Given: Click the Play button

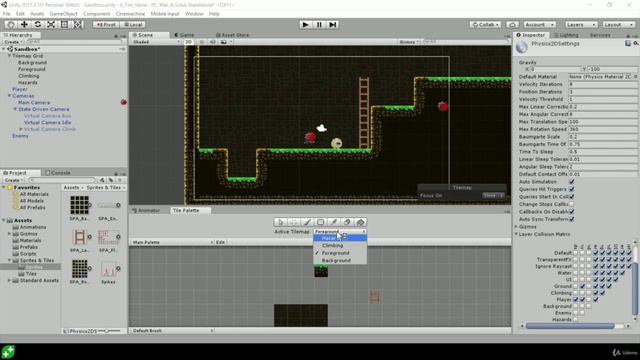Looking at the screenshot, I should (x=305, y=24).
